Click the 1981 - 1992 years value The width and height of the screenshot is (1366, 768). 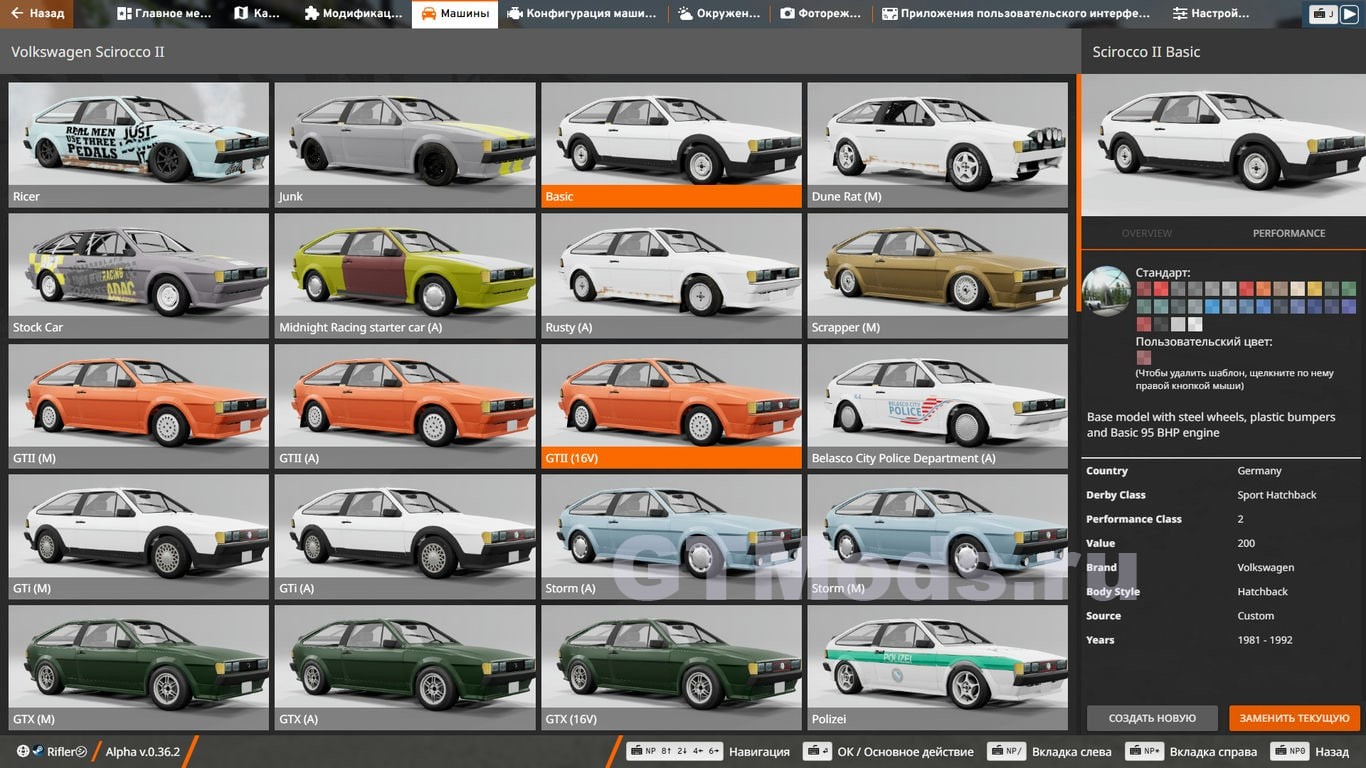(1265, 640)
